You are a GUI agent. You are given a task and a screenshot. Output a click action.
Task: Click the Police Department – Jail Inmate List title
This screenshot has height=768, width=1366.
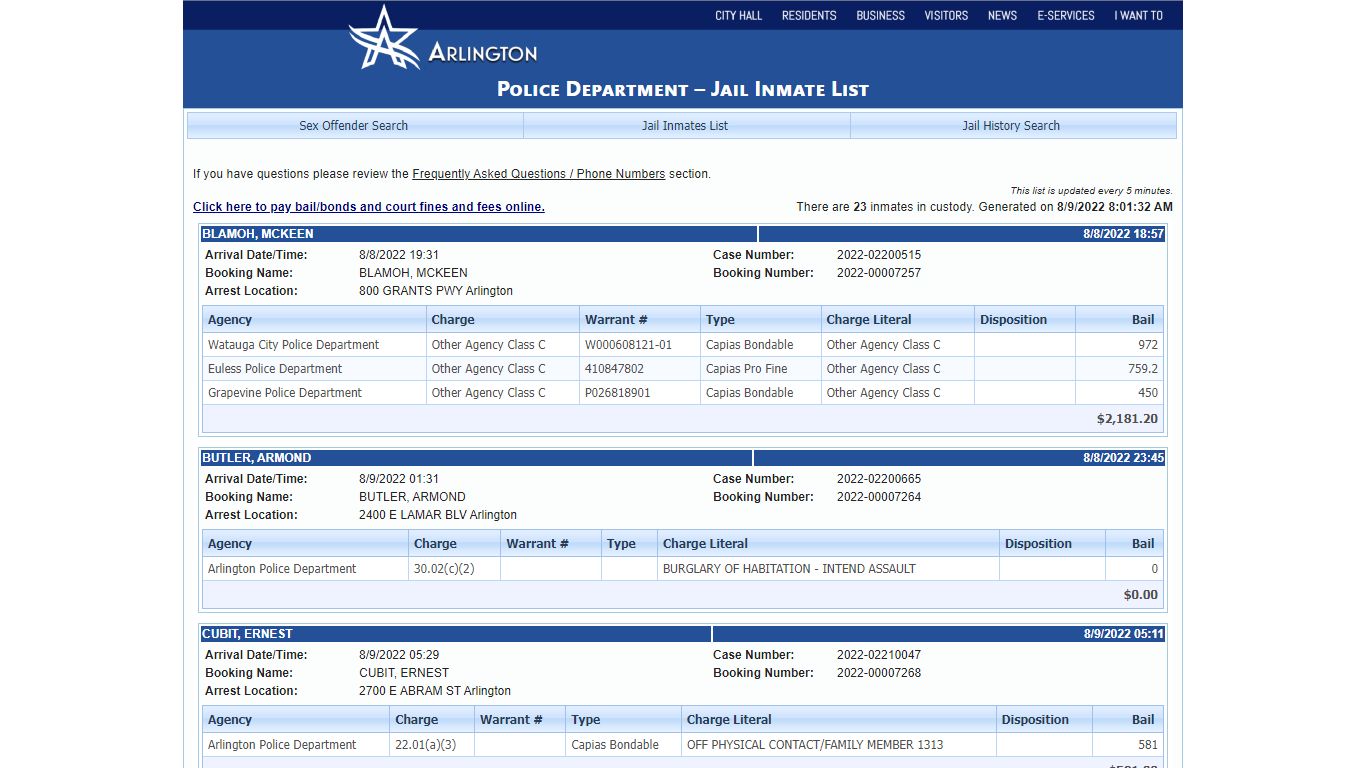[x=683, y=89]
